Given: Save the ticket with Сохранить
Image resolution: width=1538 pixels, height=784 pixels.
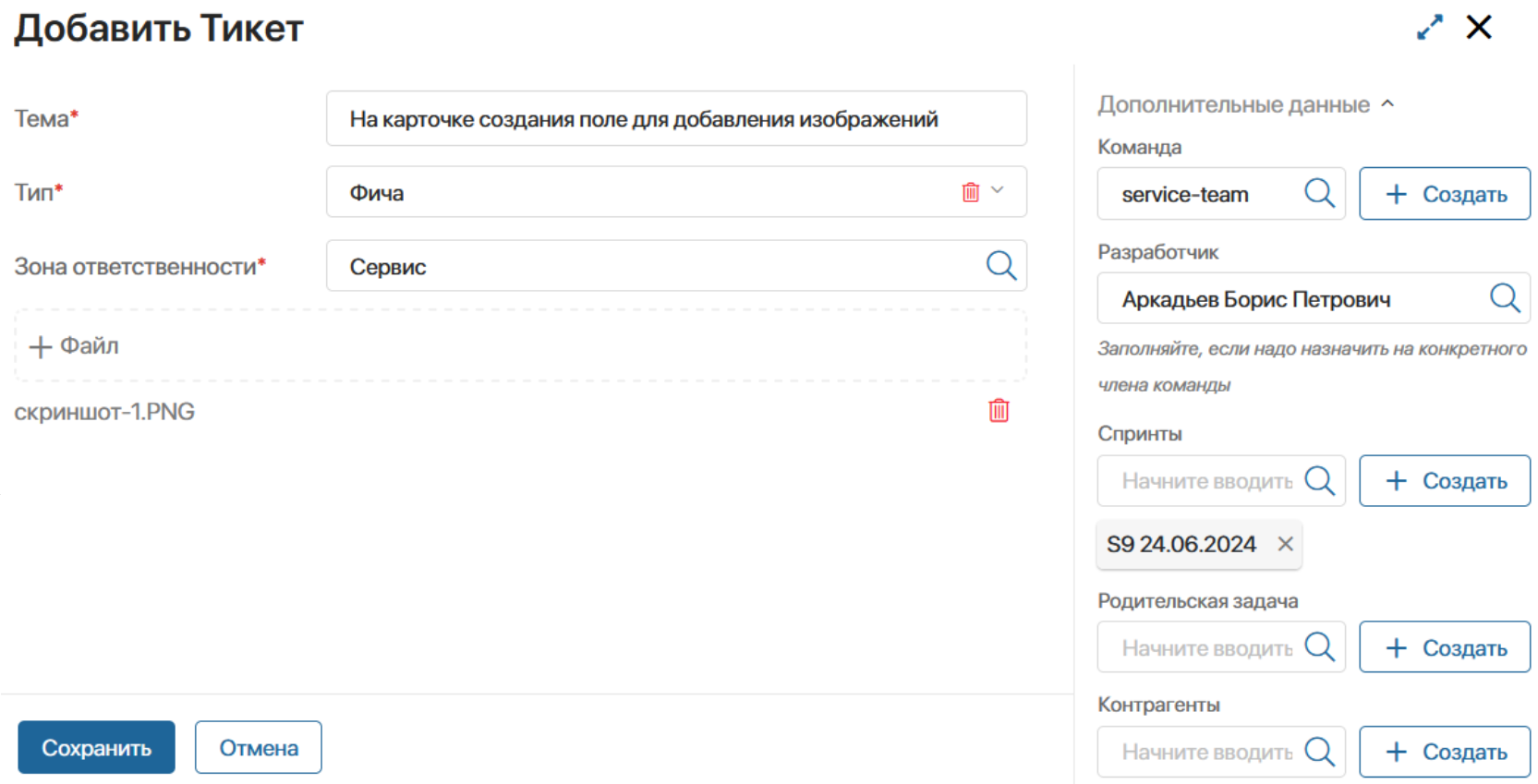Looking at the screenshot, I should [96, 747].
